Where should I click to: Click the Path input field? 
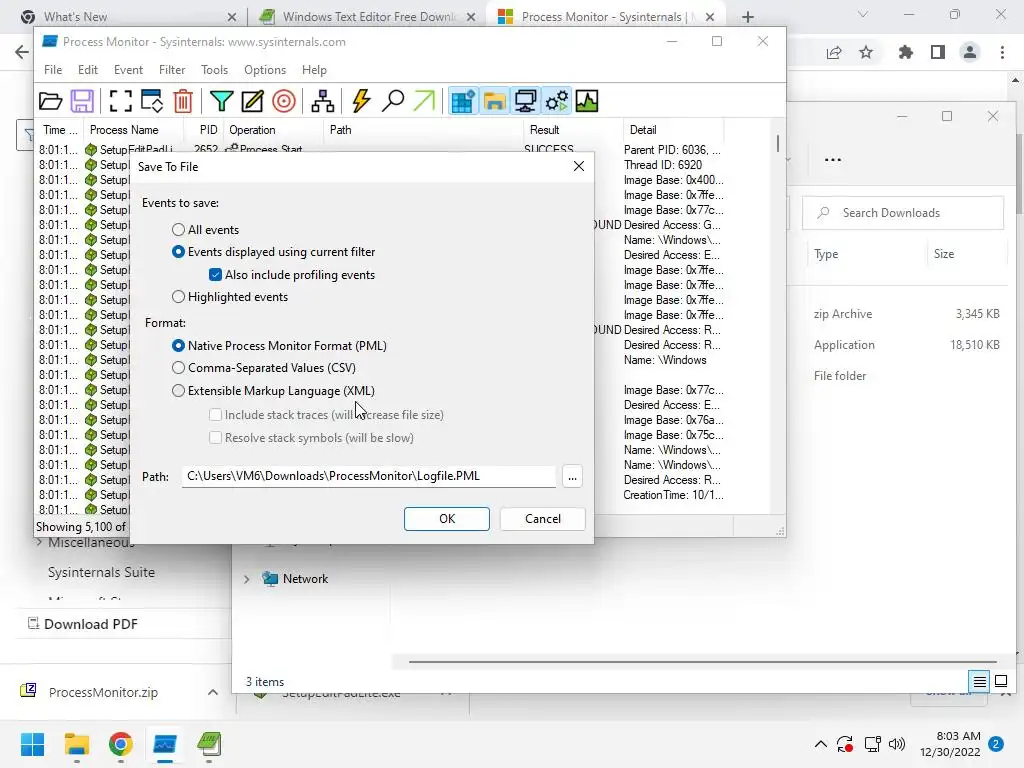coord(368,476)
